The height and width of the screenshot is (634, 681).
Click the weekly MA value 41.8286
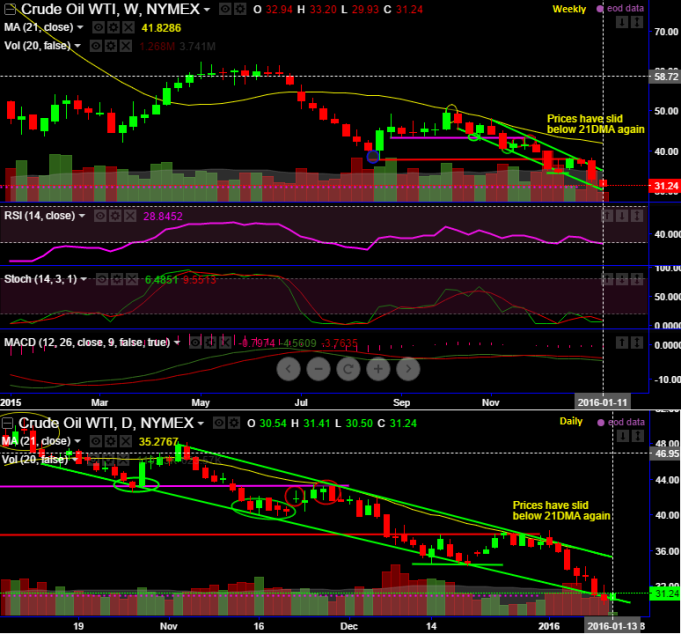tap(161, 28)
